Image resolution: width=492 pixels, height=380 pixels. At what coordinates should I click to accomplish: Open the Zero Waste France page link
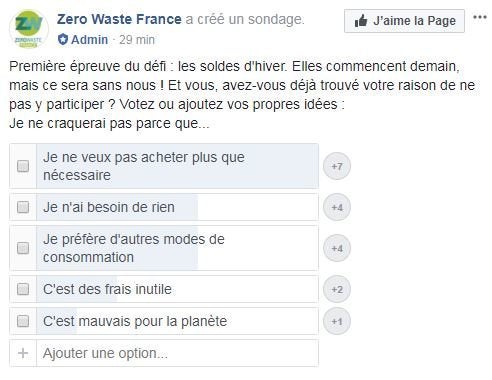coord(119,19)
